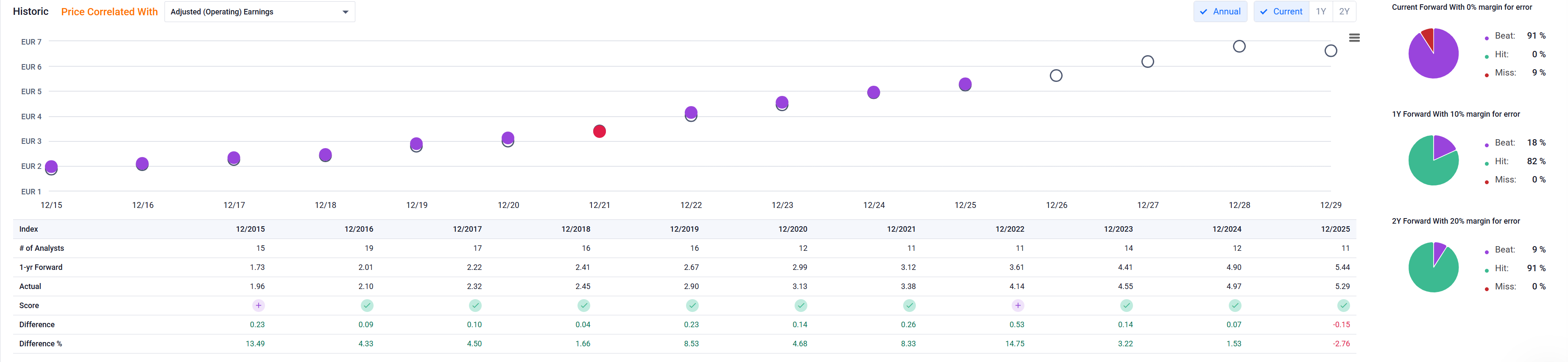Screen dimensions: 1568x362
Task: Select the hollow estimate point at 12/29
Action: click(x=1331, y=51)
